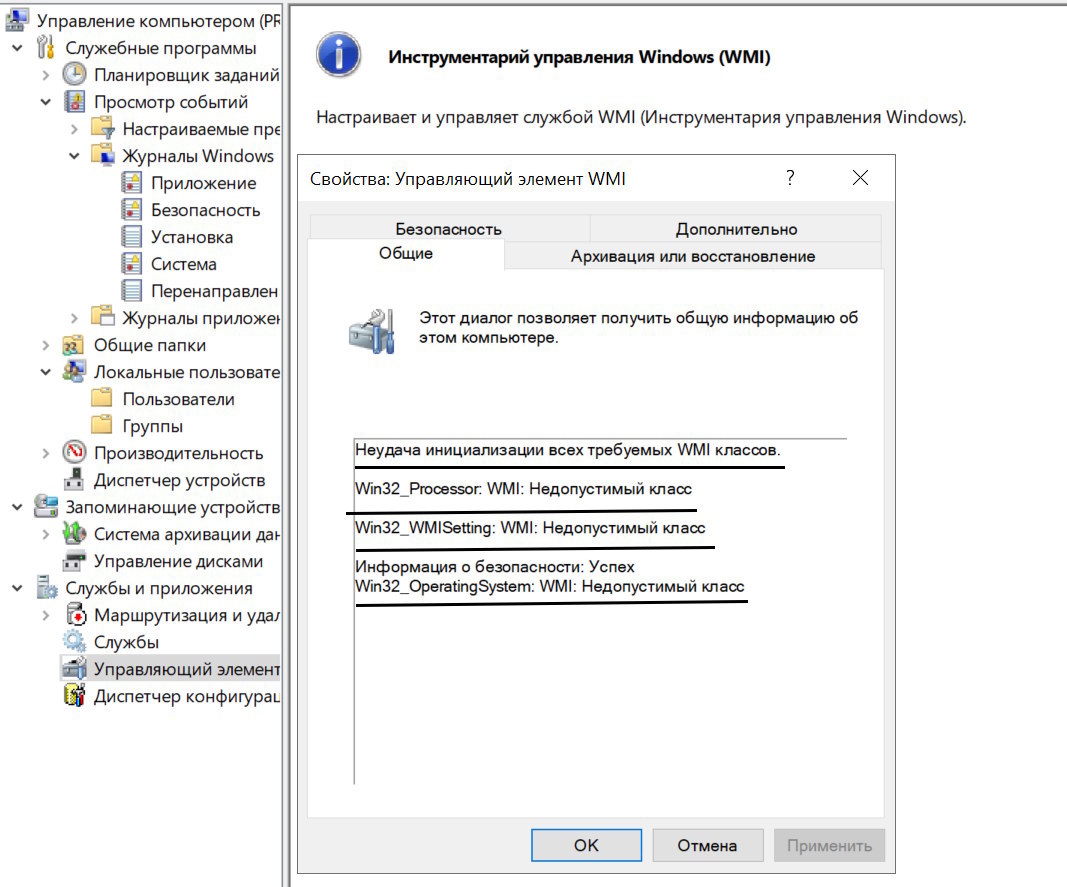The height and width of the screenshot is (887, 1067).
Task: Click the Диспетчер устройств icon
Action: pyautogui.click(x=75, y=480)
